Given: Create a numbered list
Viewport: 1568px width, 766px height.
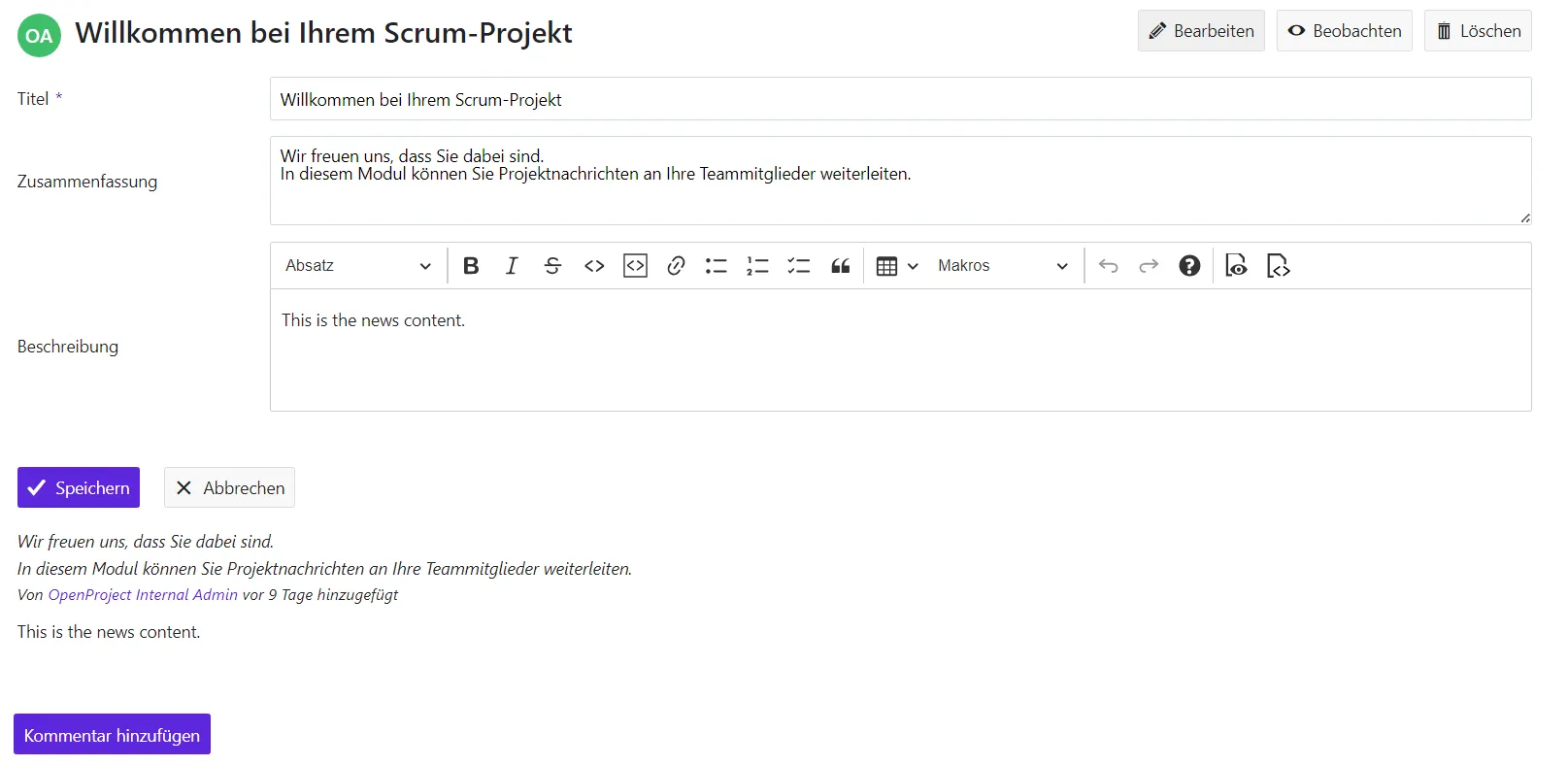Looking at the screenshot, I should pyautogui.click(x=757, y=266).
